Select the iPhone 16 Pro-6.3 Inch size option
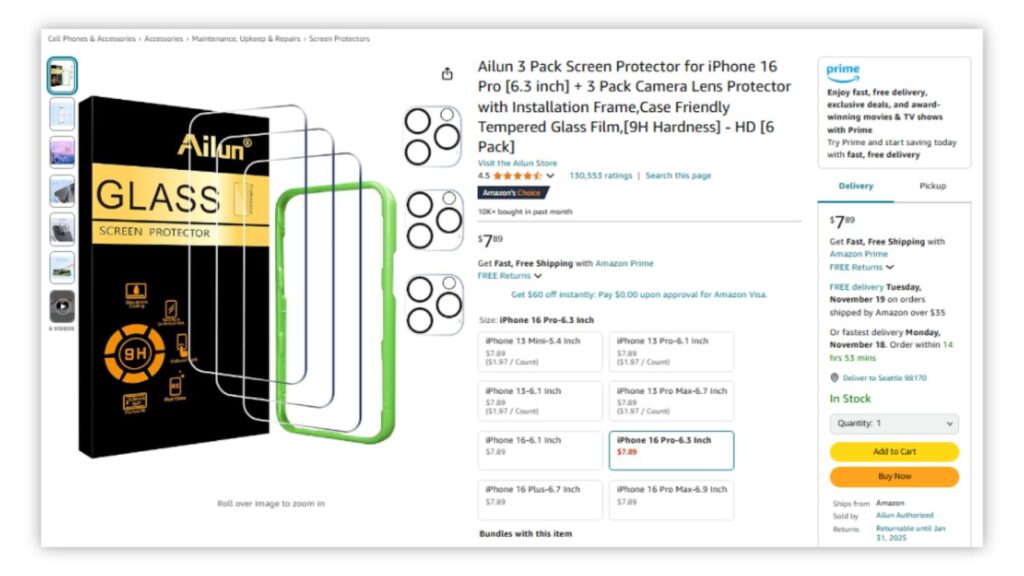 coord(671,450)
